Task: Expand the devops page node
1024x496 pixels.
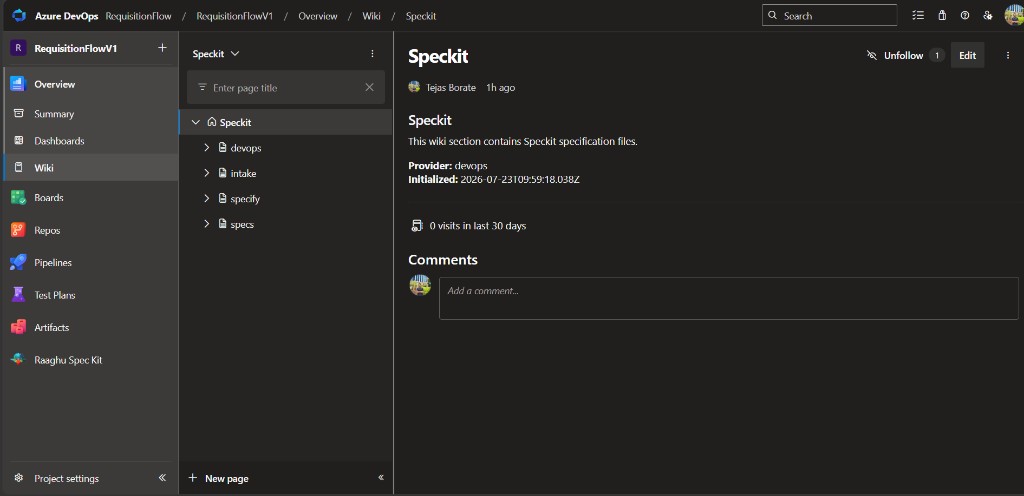Action: [x=206, y=147]
